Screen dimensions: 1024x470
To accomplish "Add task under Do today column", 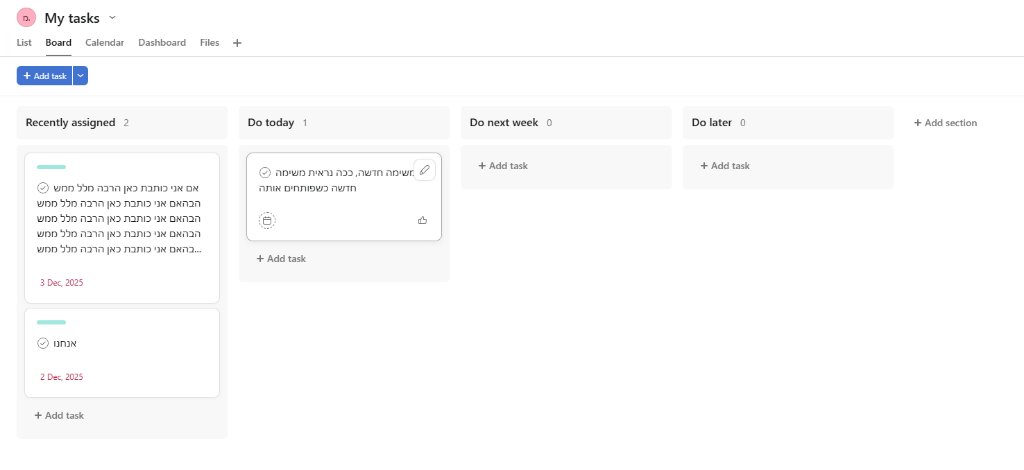I will coord(281,258).
